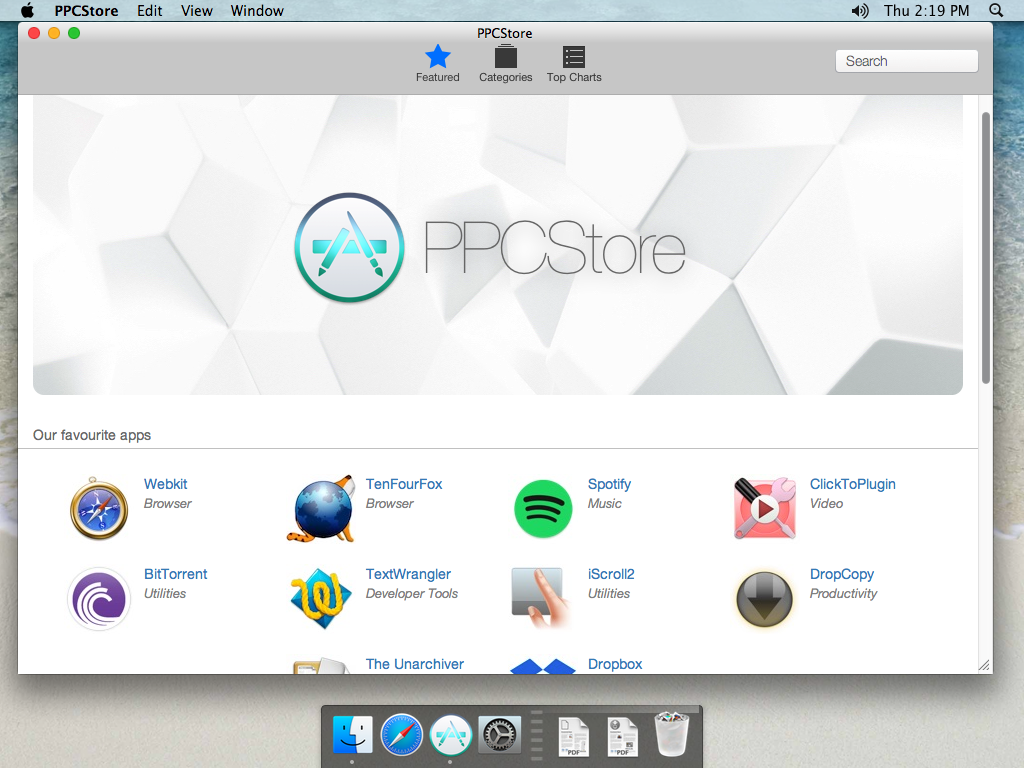Launch Safari from the Dock

(x=402, y=735)
